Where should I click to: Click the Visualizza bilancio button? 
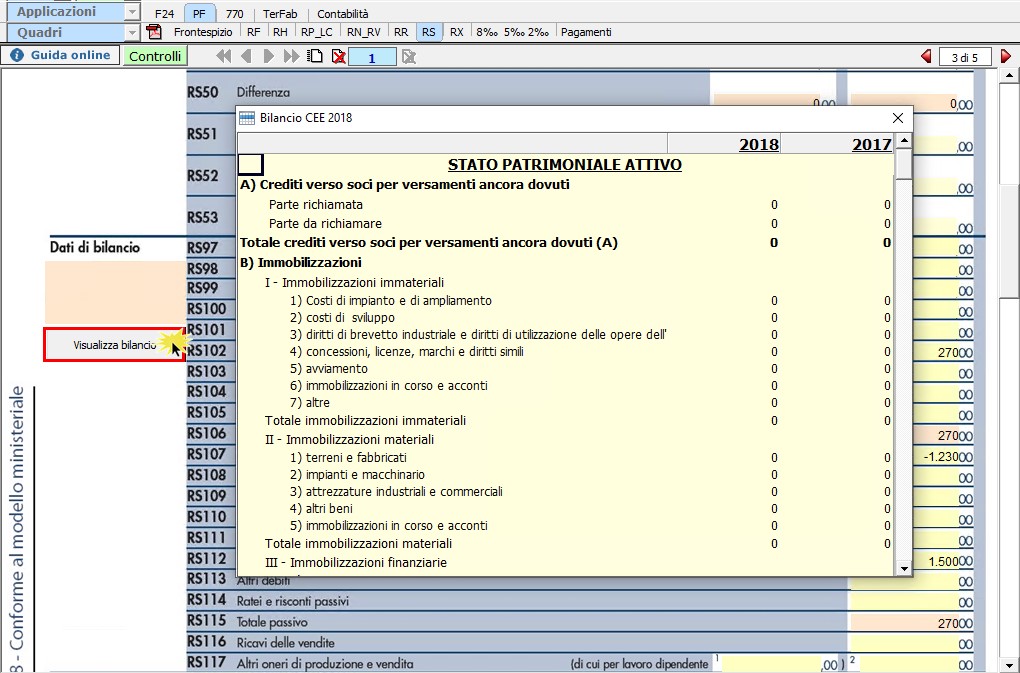114,345
